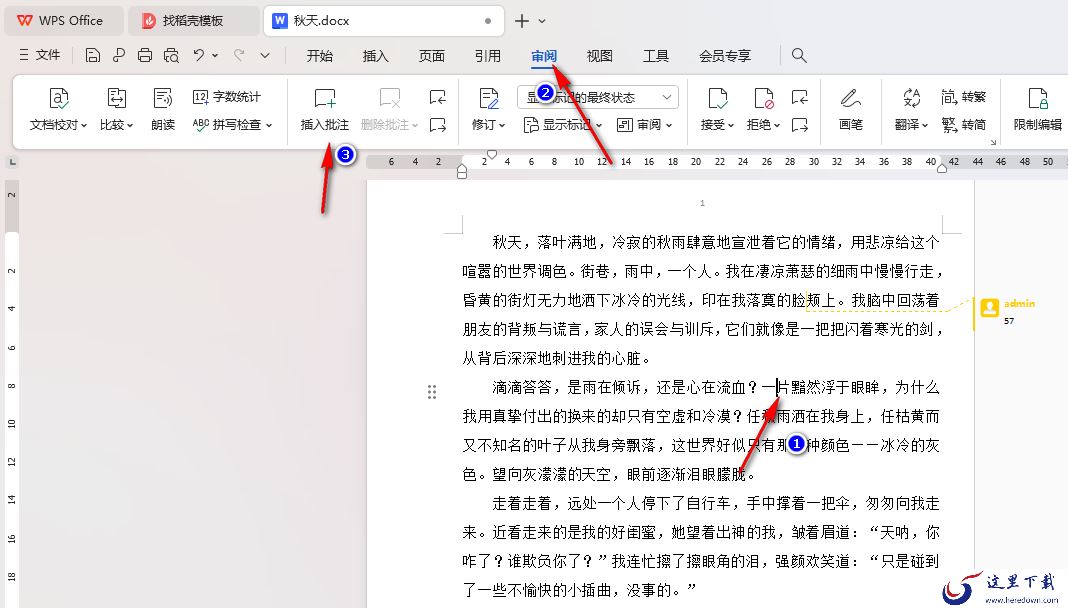Screen dimensions: 1068x608
Task: Jump to next revision icon
Action: pyautogui.click(x=800, y=125)
